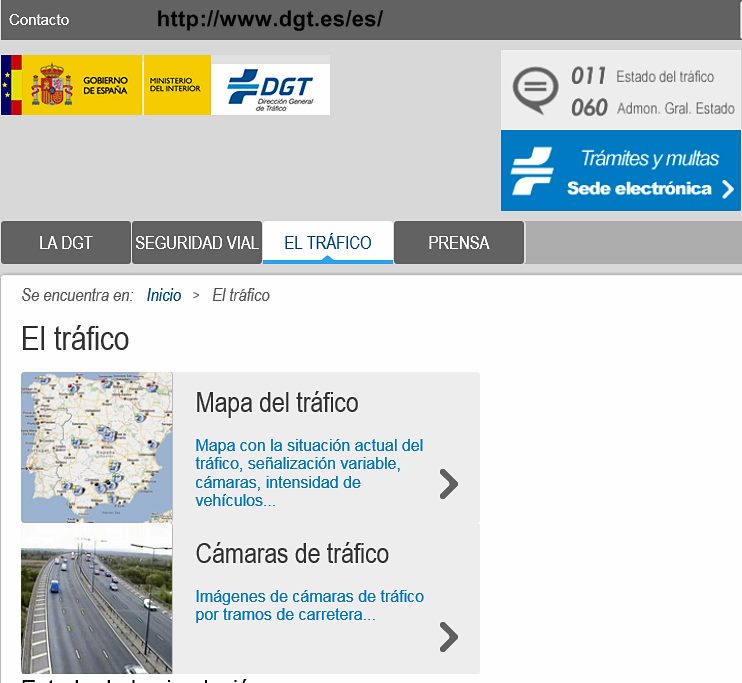Viewport: 742px width, 683px height.
Task: Expand Mapa del tráfico chevron arrow
Action: click(449, 484)
